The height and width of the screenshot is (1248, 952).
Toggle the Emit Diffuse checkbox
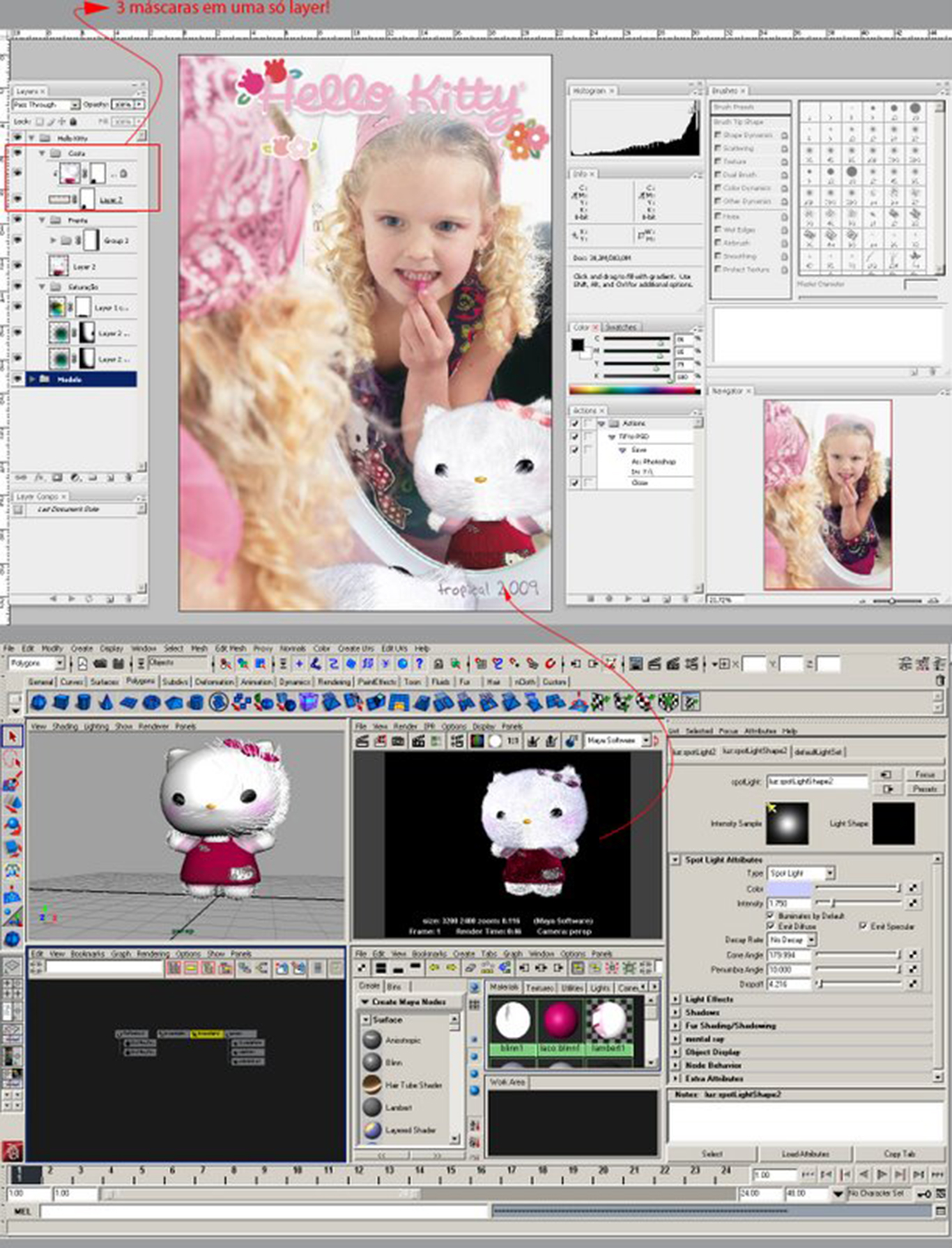point(771,926)
